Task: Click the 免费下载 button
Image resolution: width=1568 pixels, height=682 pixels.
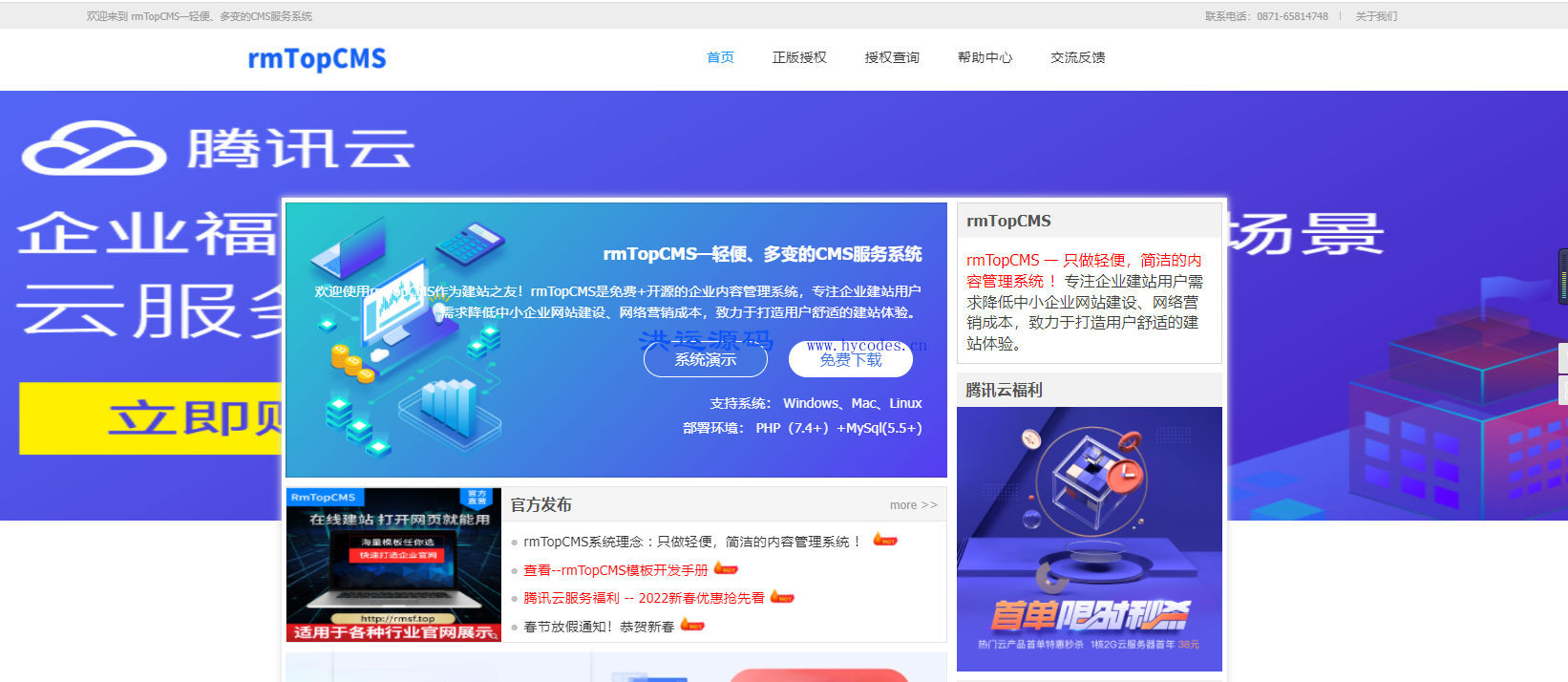Action: (851, 359)
